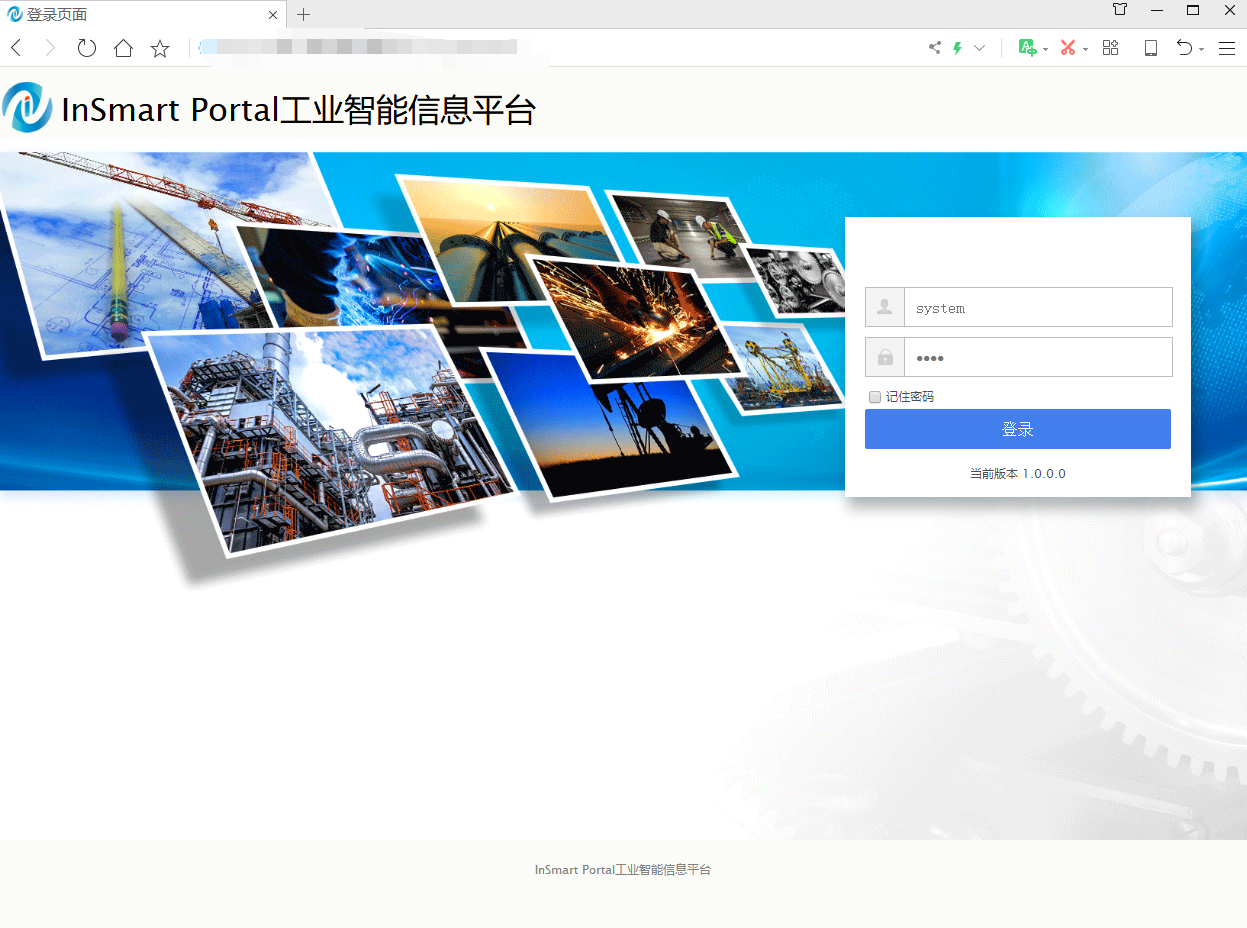Open the browser hamburger menu
1247x928 pixels.
1226,48
